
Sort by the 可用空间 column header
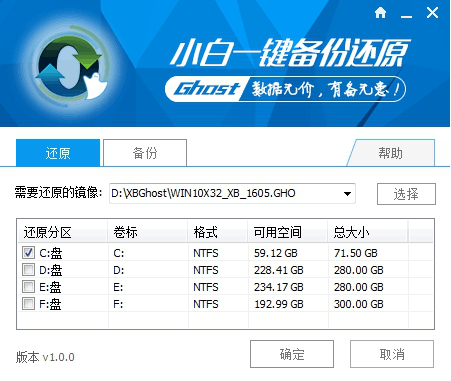click(287, 232)
